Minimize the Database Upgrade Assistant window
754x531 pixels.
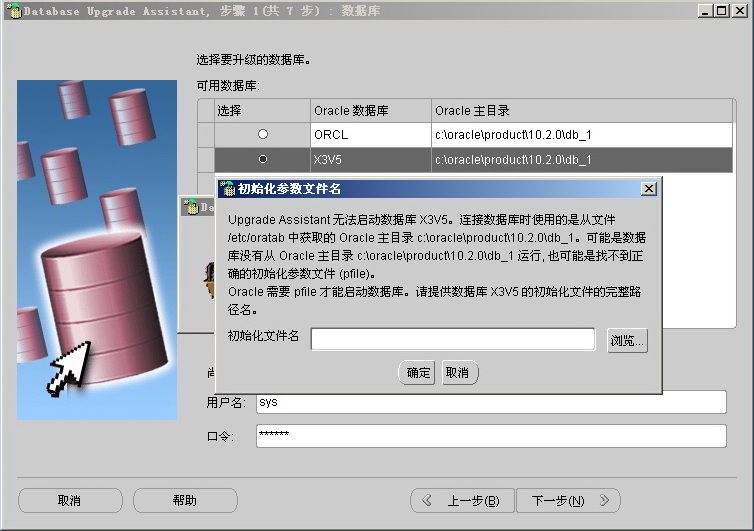pos(705,11)
